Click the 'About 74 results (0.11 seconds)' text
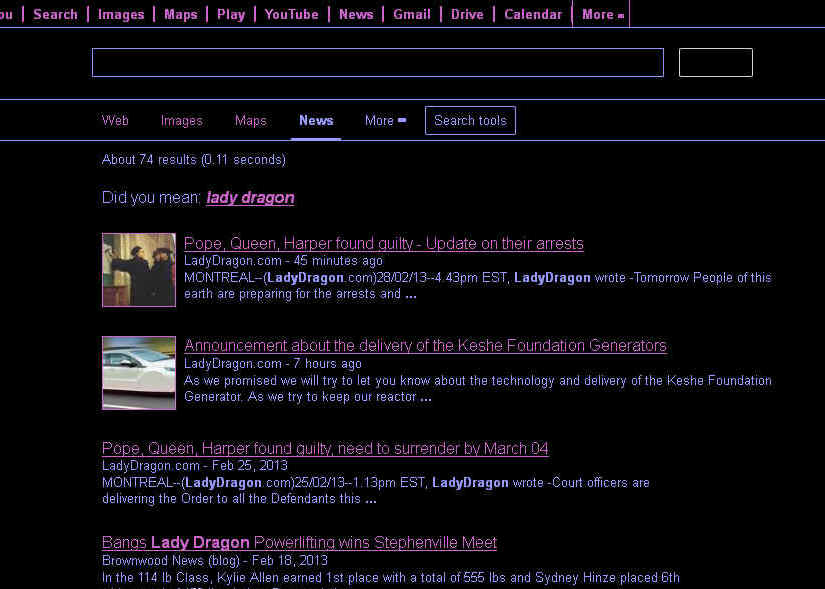825x589 pixels. 194,159
